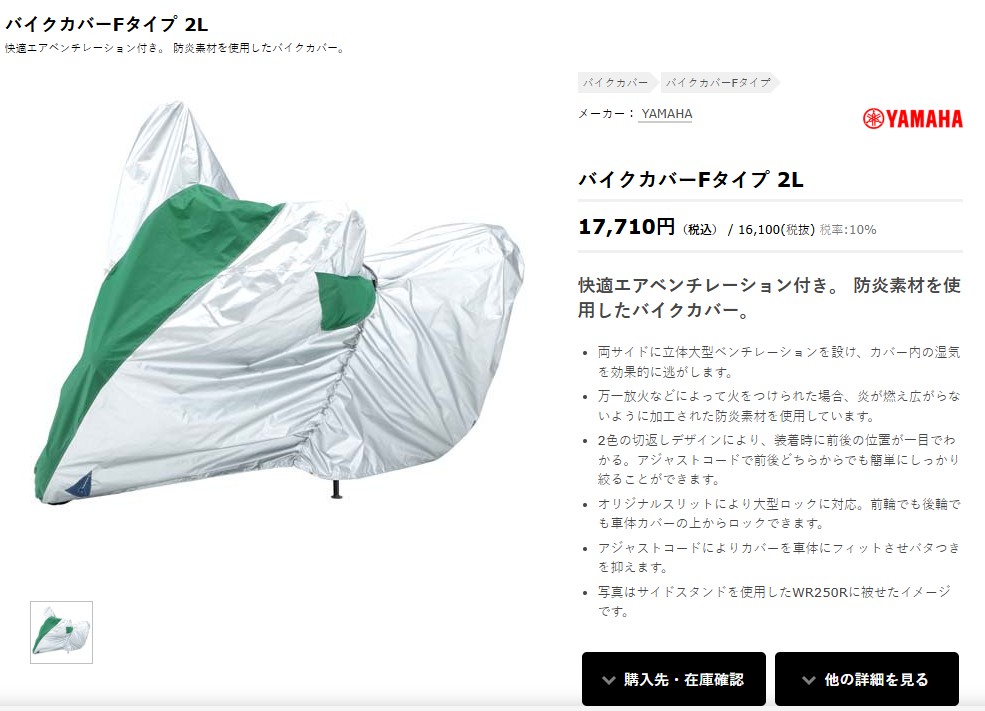The image size is (985, 711).
Task: Click the 税率:10% label
Action: (848, 230)
